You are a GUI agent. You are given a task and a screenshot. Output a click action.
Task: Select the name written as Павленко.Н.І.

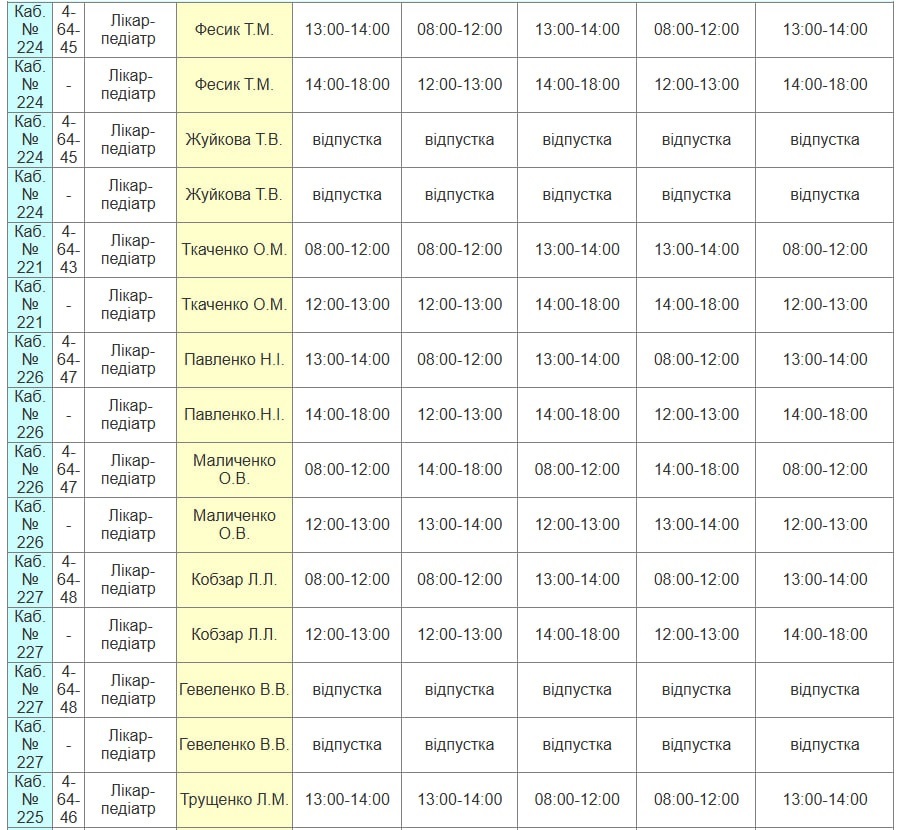[x=234, y=414]
